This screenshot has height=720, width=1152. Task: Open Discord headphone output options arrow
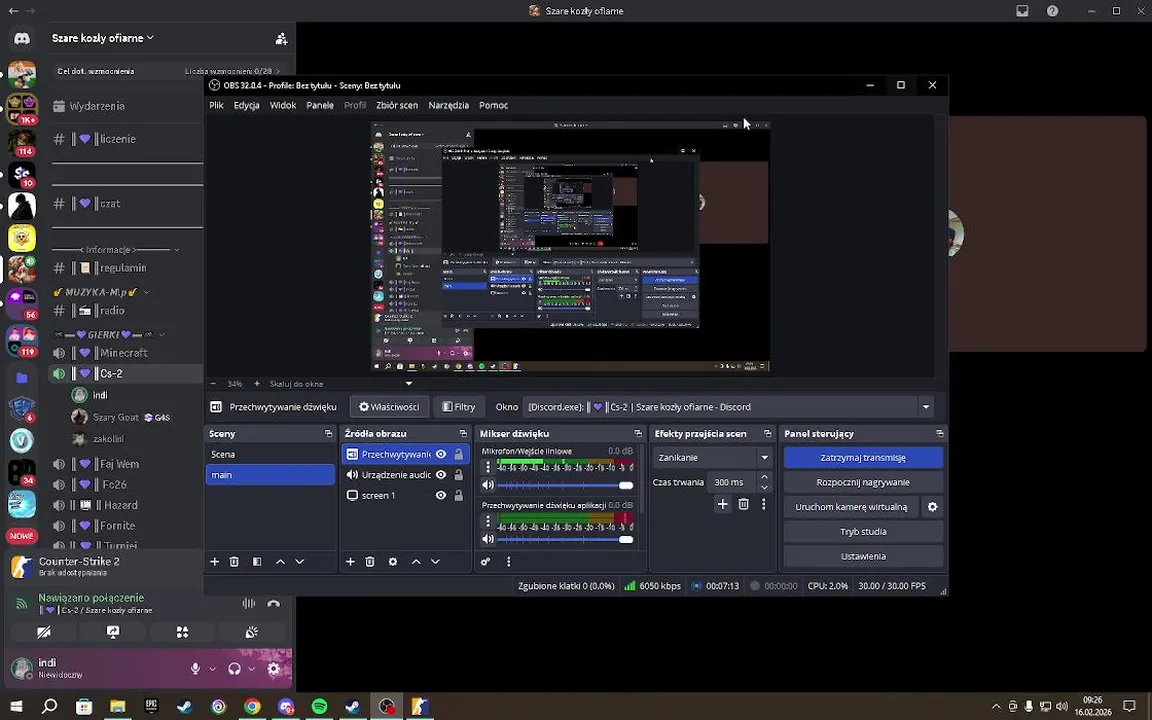tap(251, 669)
